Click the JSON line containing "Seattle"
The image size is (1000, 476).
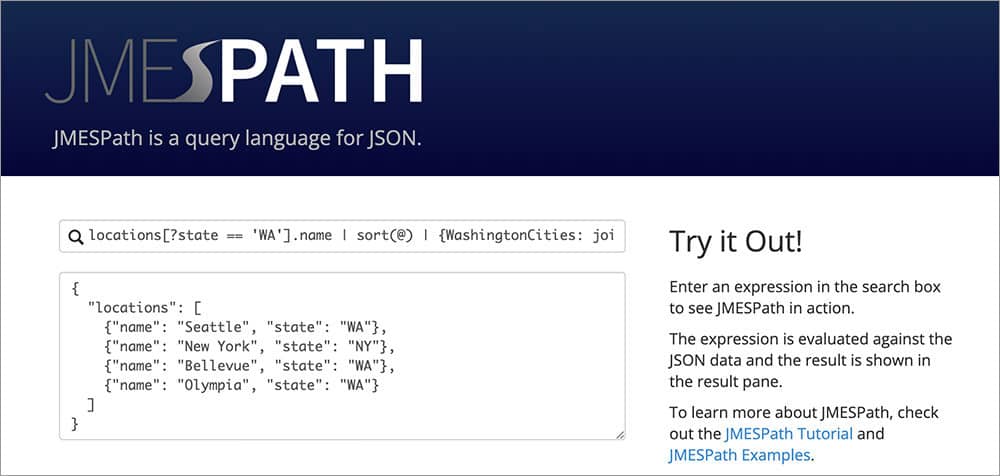pos(246,327)
